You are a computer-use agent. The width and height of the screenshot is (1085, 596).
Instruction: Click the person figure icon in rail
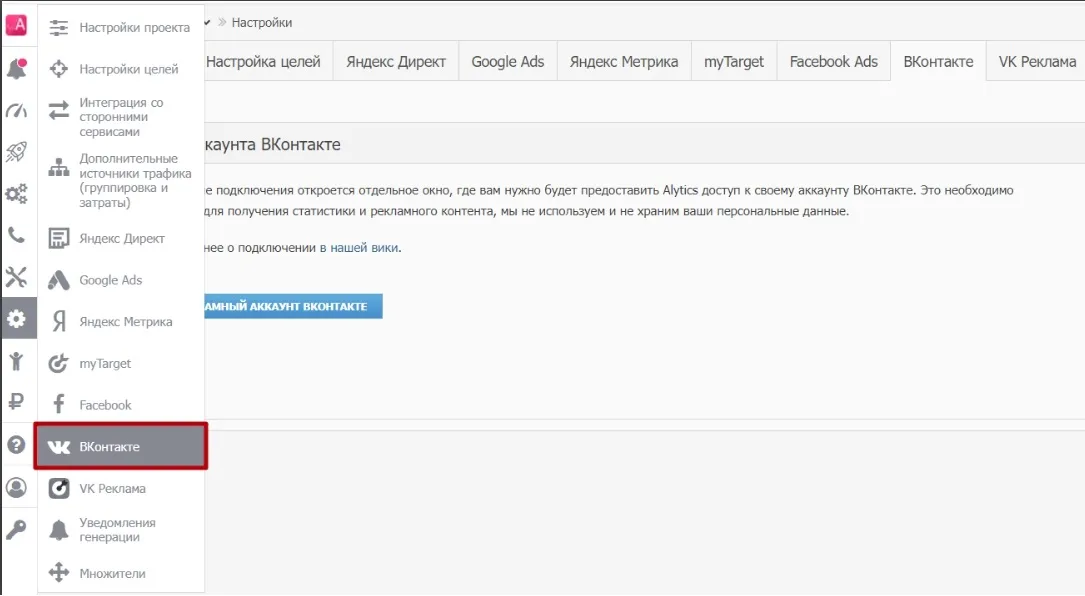point(17,361)
